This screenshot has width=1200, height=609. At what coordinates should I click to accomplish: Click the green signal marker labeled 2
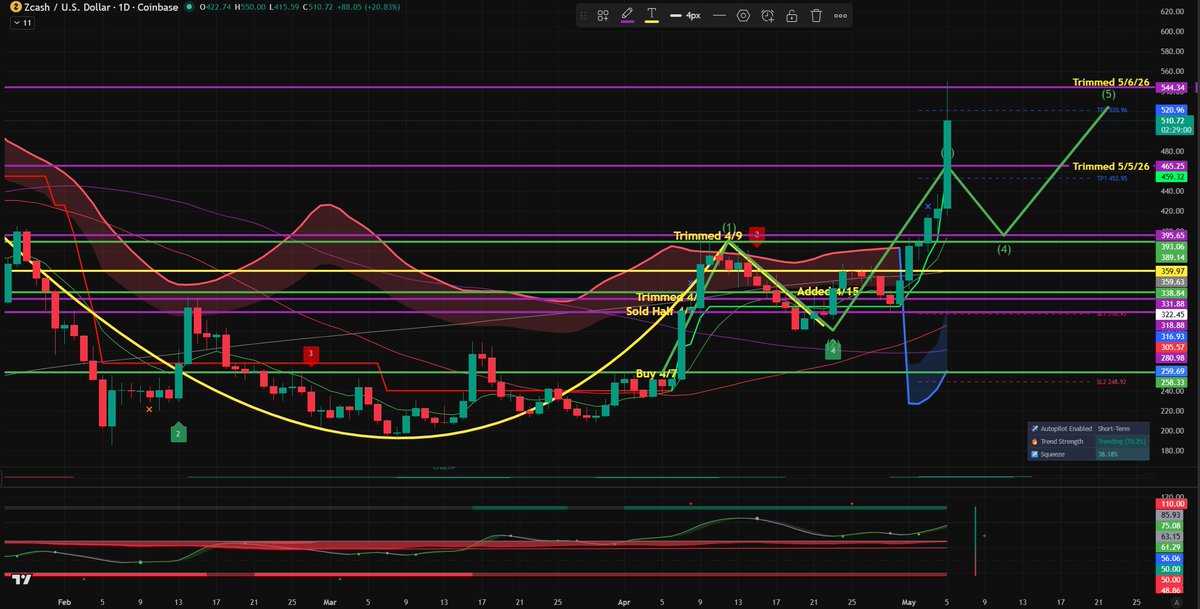click(177, 433)
